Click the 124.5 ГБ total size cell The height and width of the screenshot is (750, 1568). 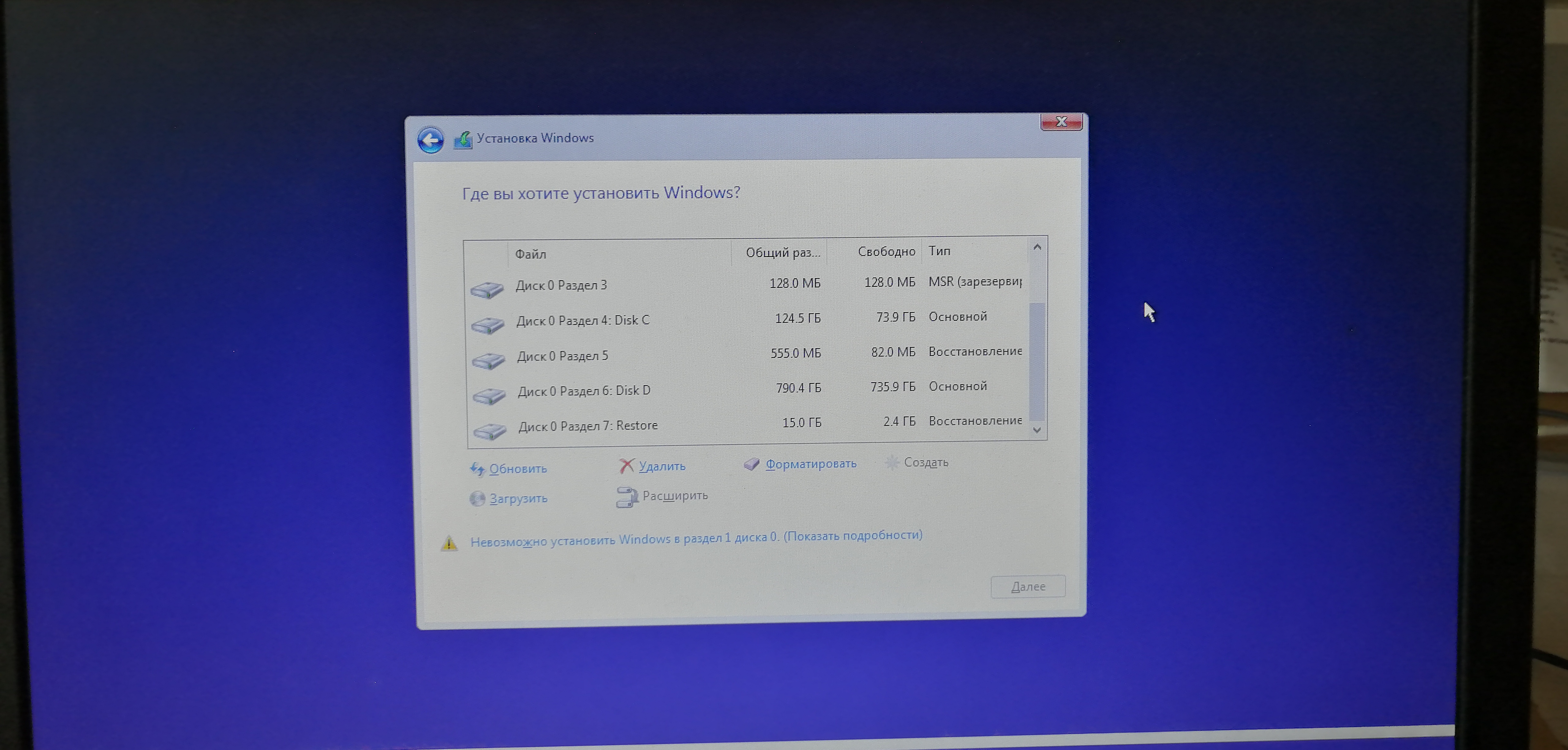[x=797, y=318]
